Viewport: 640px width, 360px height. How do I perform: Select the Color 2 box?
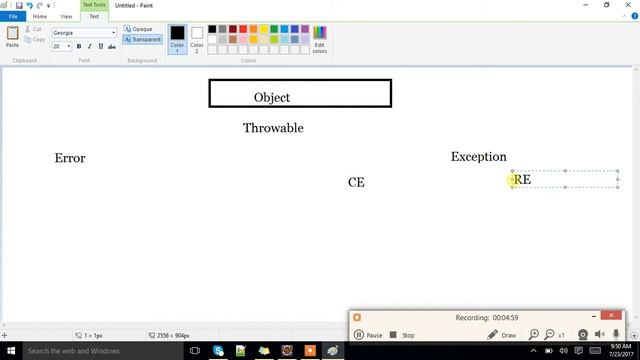coord(197,39)
